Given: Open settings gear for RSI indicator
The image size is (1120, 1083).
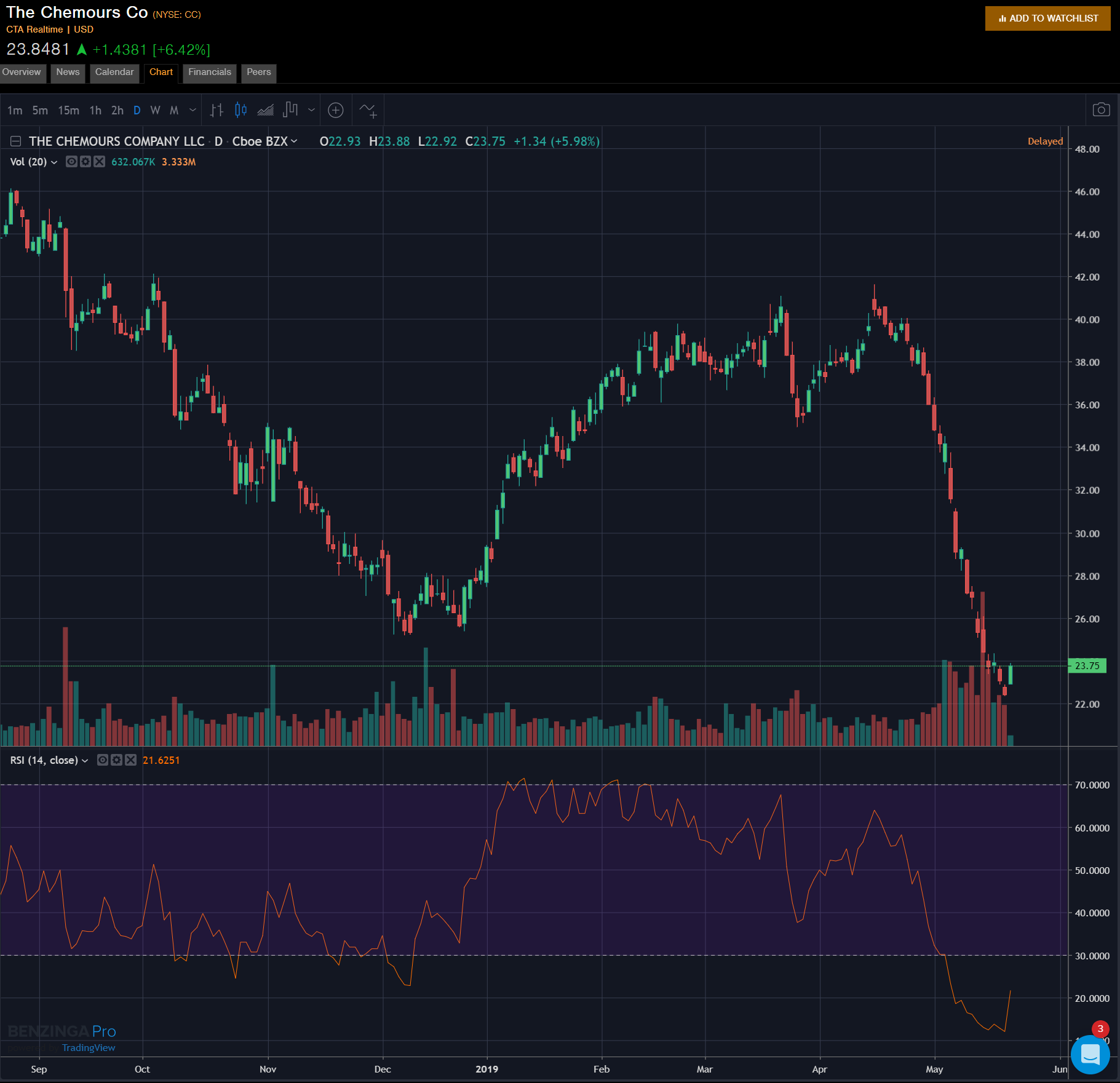Looking at the screenshot, I should tap(116, 760).
